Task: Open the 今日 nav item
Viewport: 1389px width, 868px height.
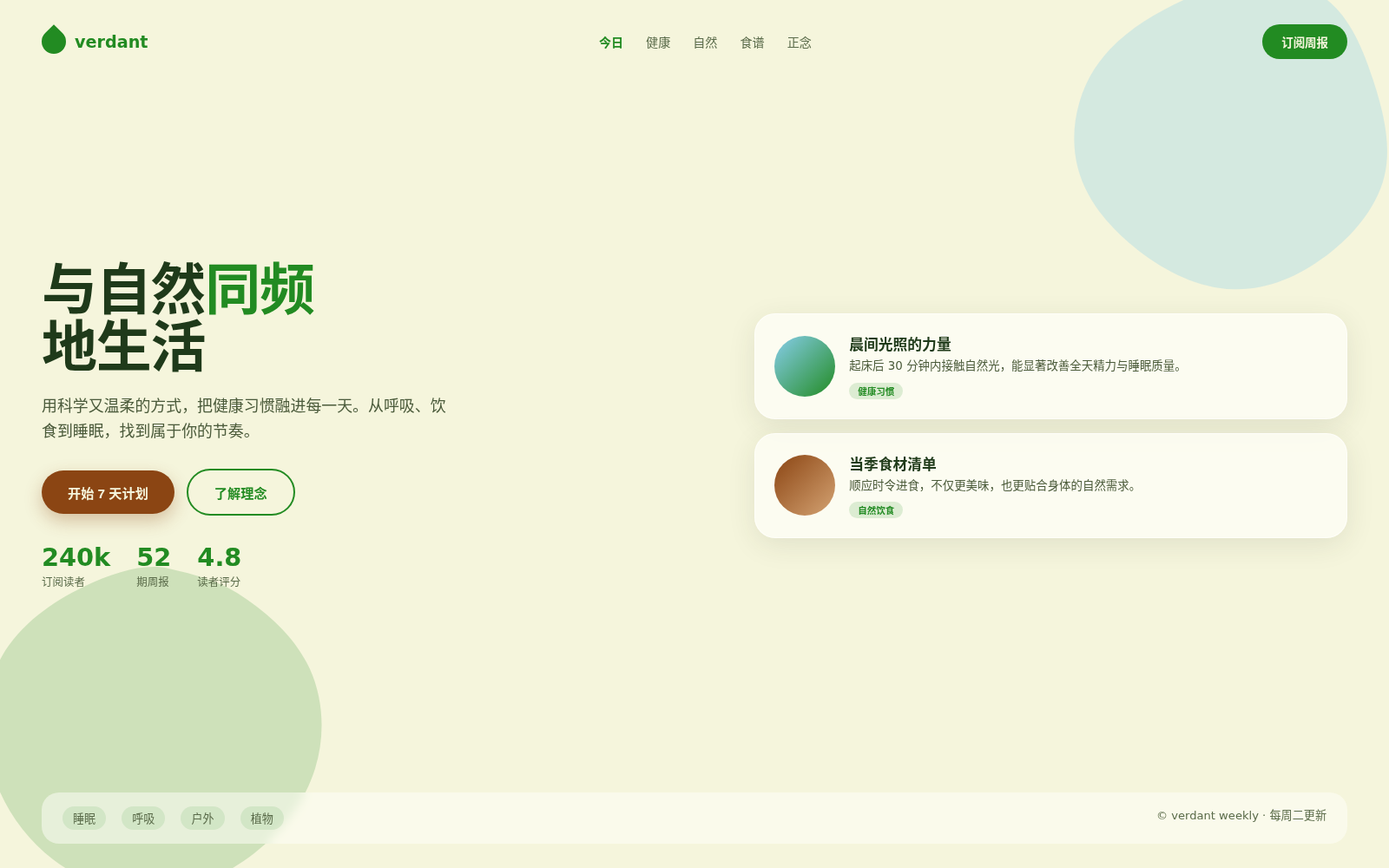Action: [x=611, y=43]
